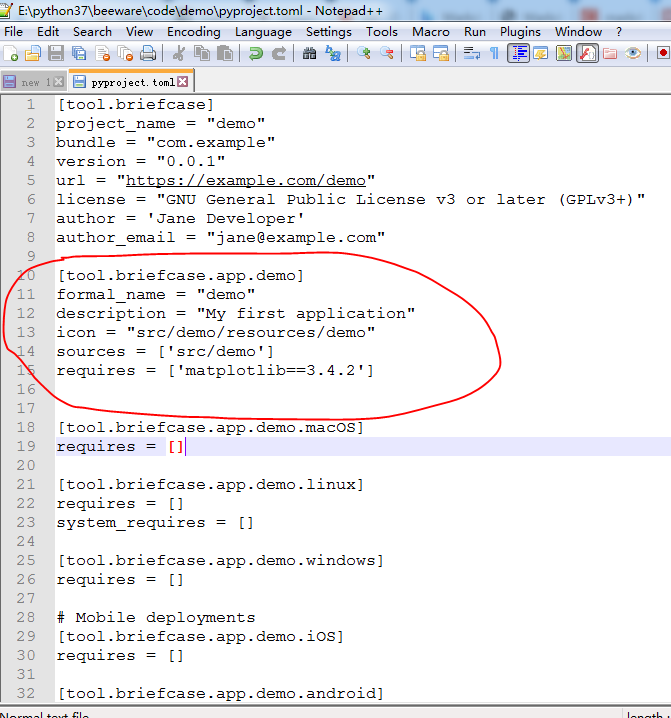The height and width of the screenshot is (718, 671).
Task: Toggle show all characters pilcrow button
Action: pos(494,54)
